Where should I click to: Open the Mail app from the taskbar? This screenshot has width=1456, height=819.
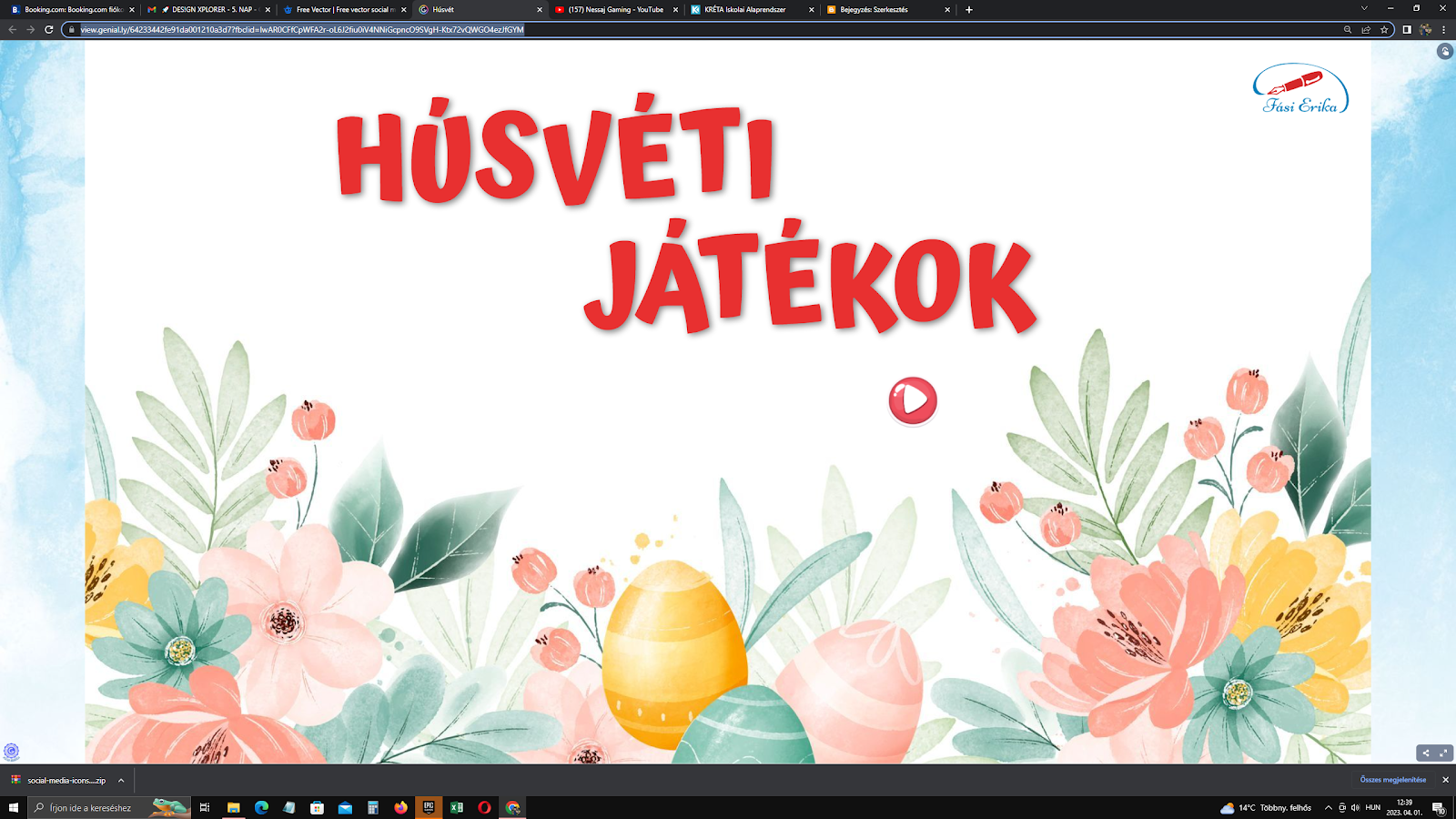pos(345,807)
